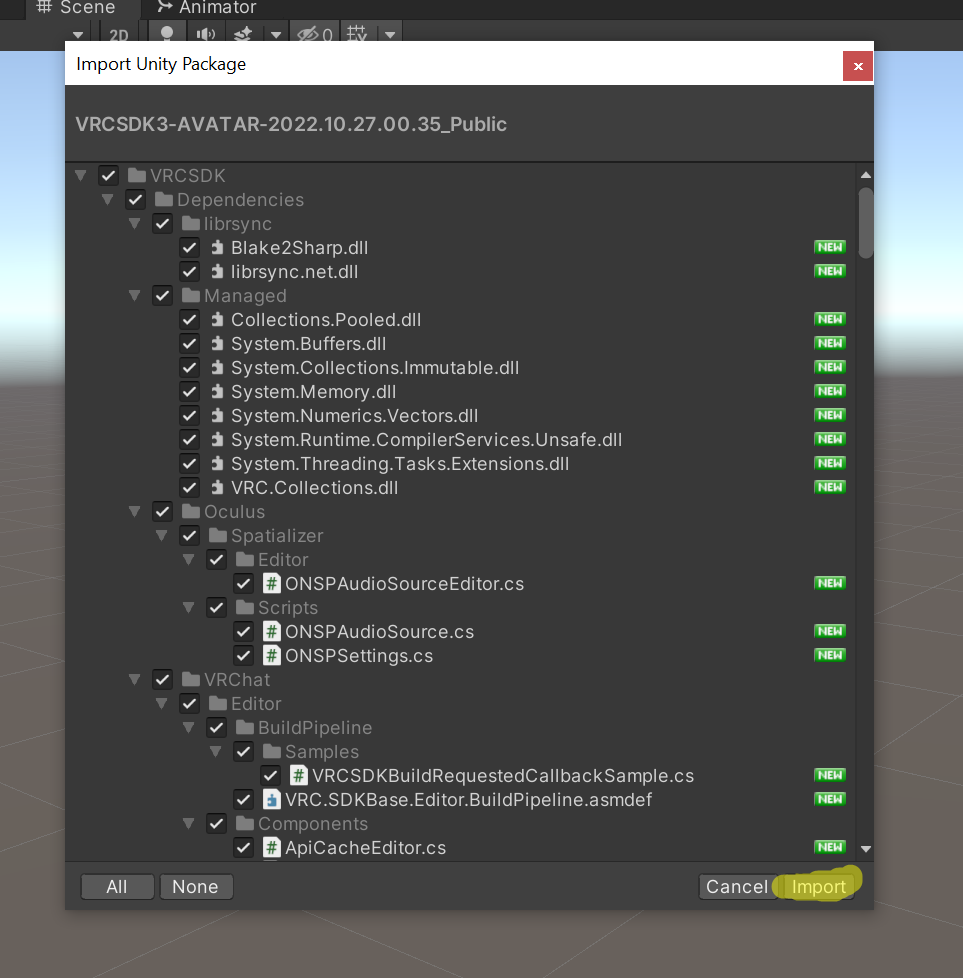Cancel the package import
Viewport: 963px width, 978px height.
[x=737, y=886]
